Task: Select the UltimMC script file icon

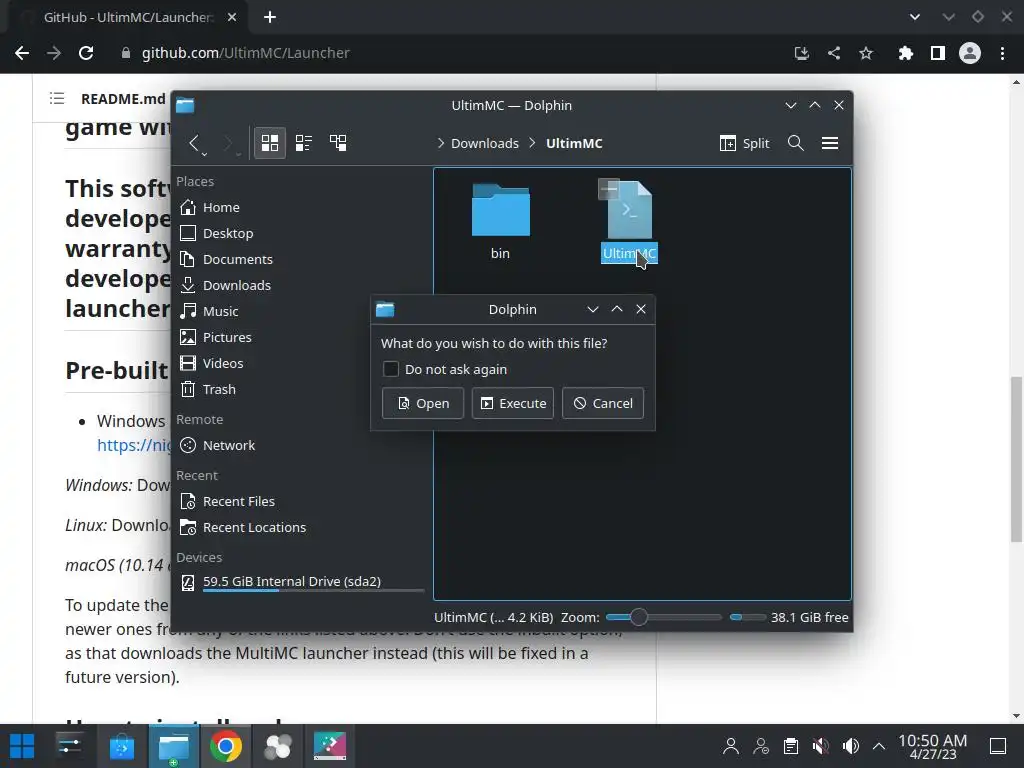Action: [x=629, y=210]
